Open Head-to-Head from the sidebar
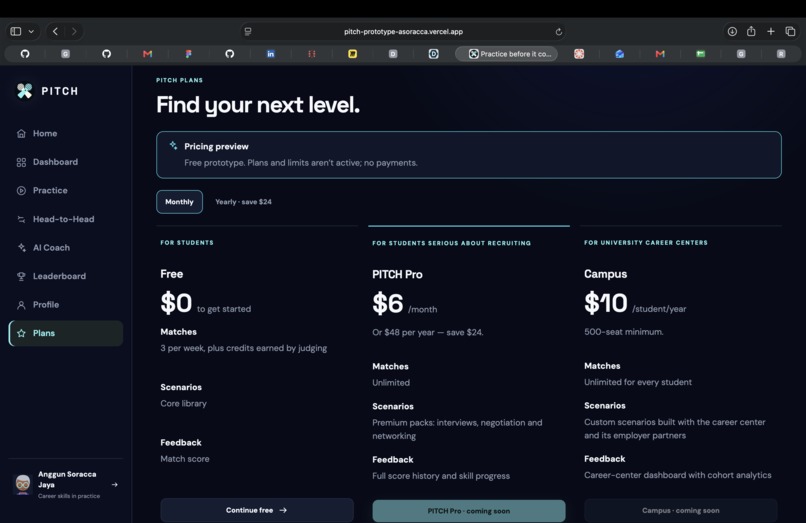 pyautogui.click(x=66, y=219)
